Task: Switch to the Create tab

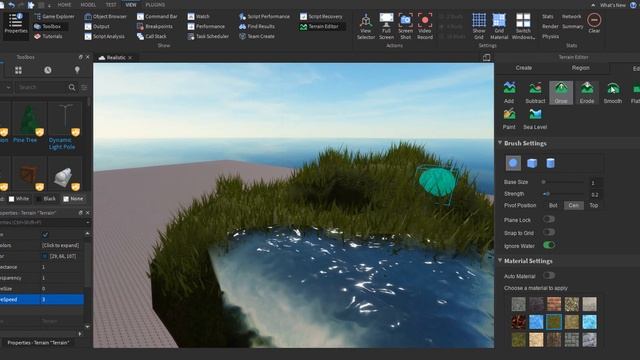Action: coord(524,68)
